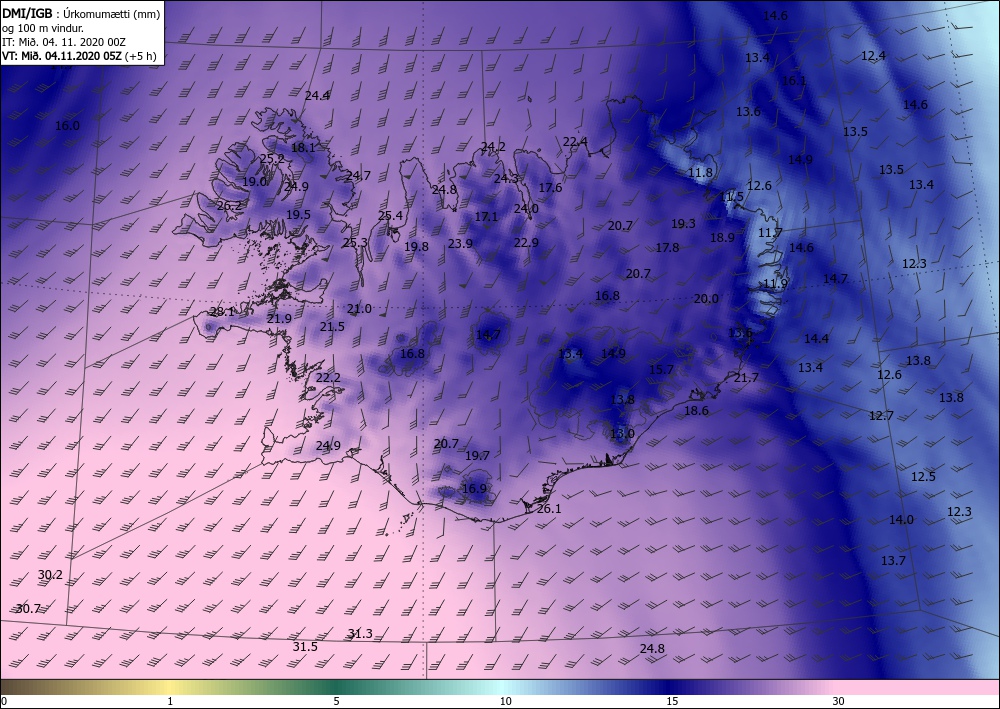Click the map value "18.6"
Image resolution: width=1000 pixels, height=709 pixels.
click(x=696, y=411)
